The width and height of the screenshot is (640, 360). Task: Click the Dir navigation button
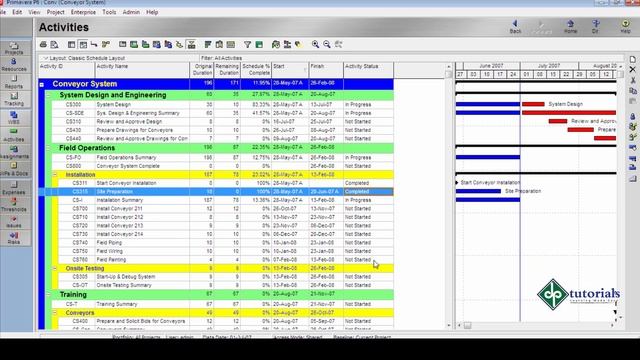click(595, 27)
